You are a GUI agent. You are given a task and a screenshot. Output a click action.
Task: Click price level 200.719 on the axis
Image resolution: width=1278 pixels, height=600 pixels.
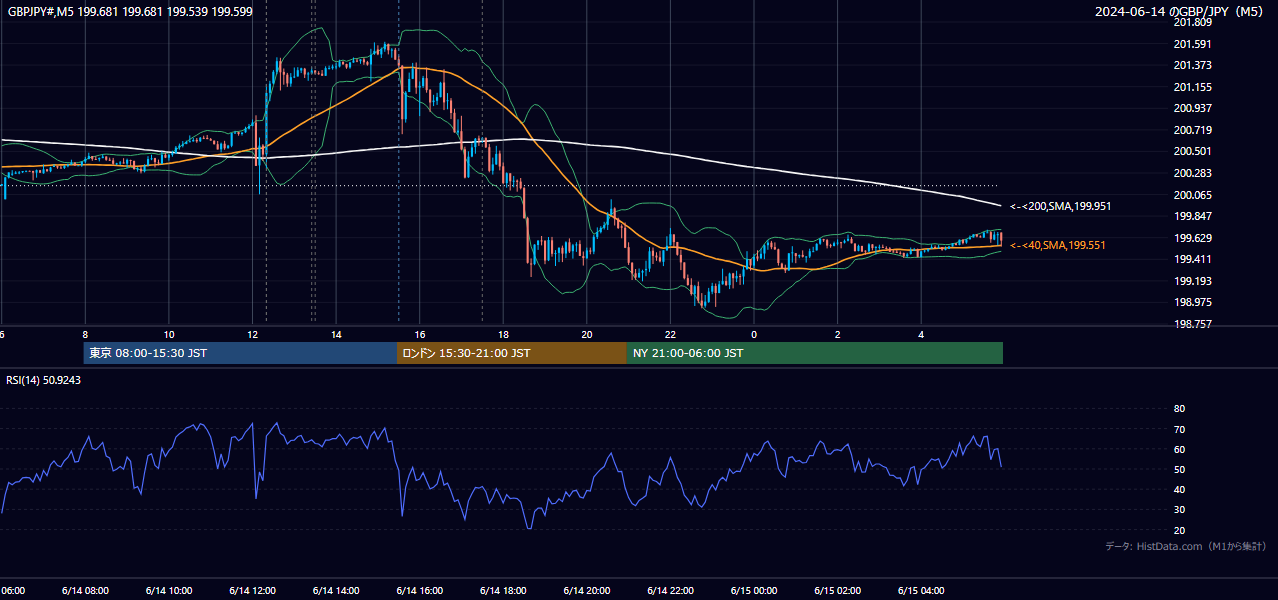click(1192, 130)
